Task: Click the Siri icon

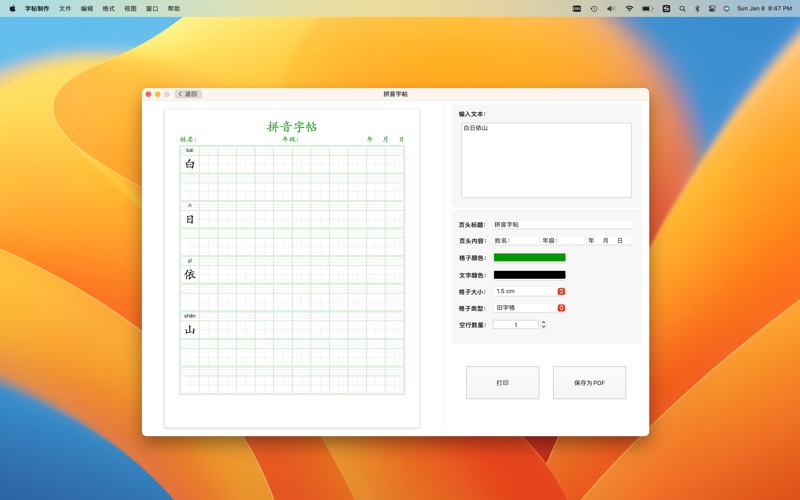Action: tap(727, 8)
